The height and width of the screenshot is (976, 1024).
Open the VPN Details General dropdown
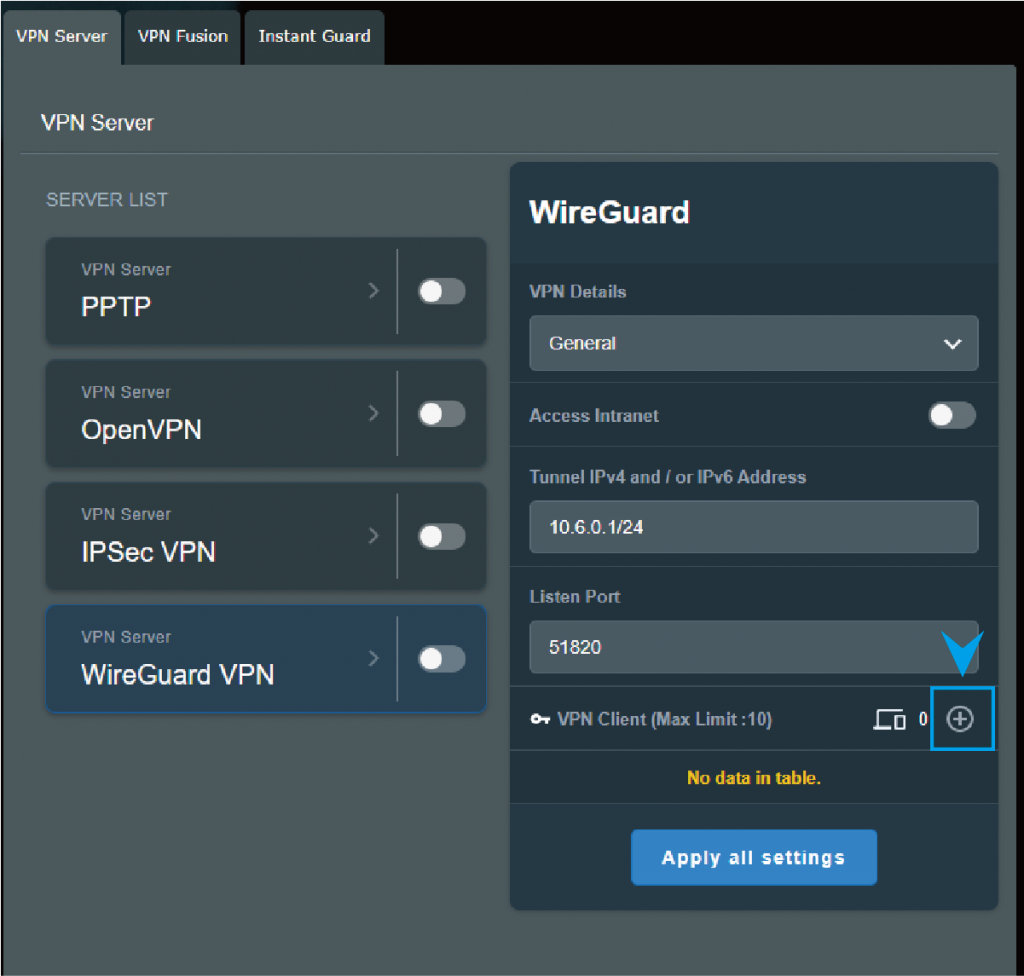click(754, 343)
